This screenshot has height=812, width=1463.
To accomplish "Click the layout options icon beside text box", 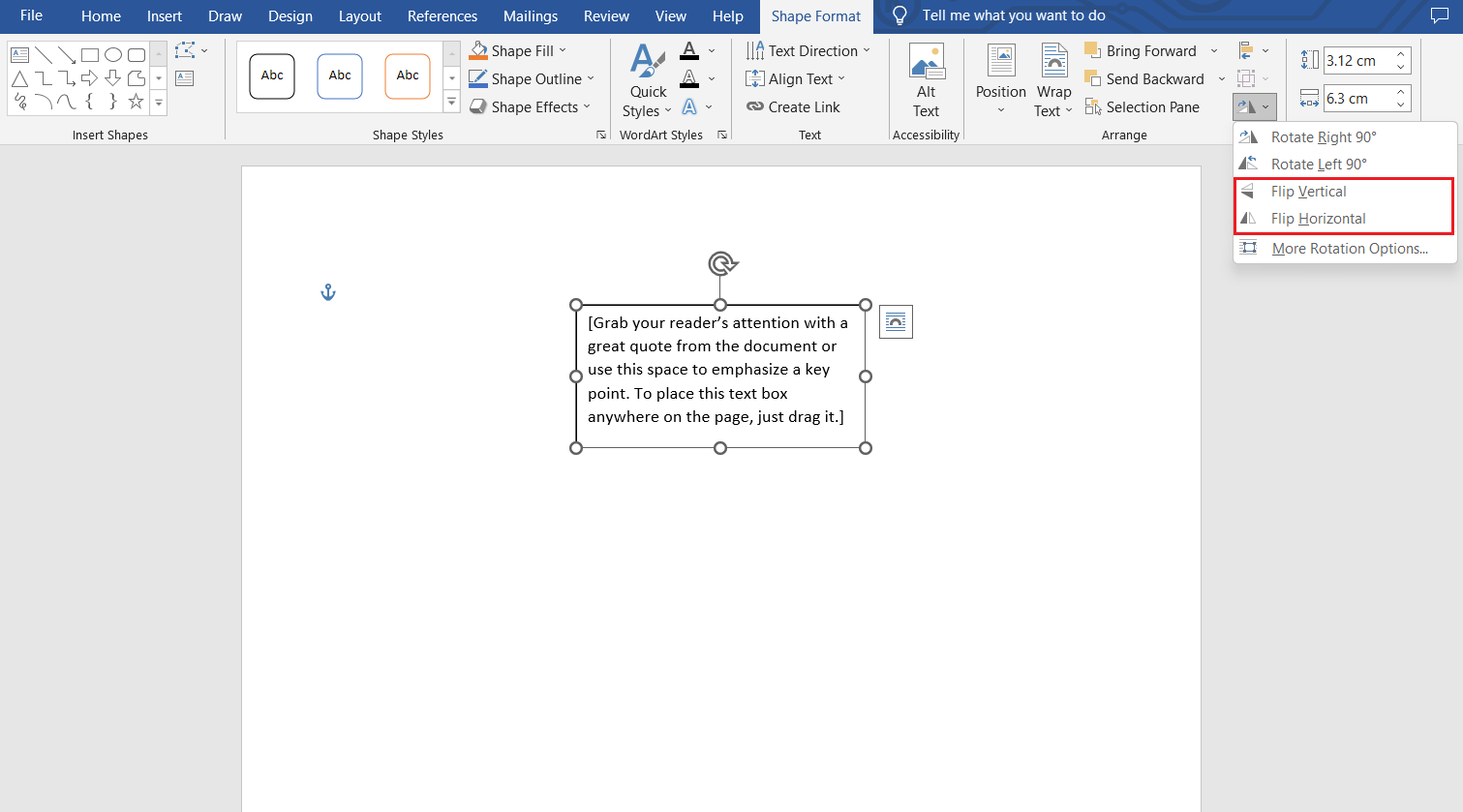I will tap(896, 322).
